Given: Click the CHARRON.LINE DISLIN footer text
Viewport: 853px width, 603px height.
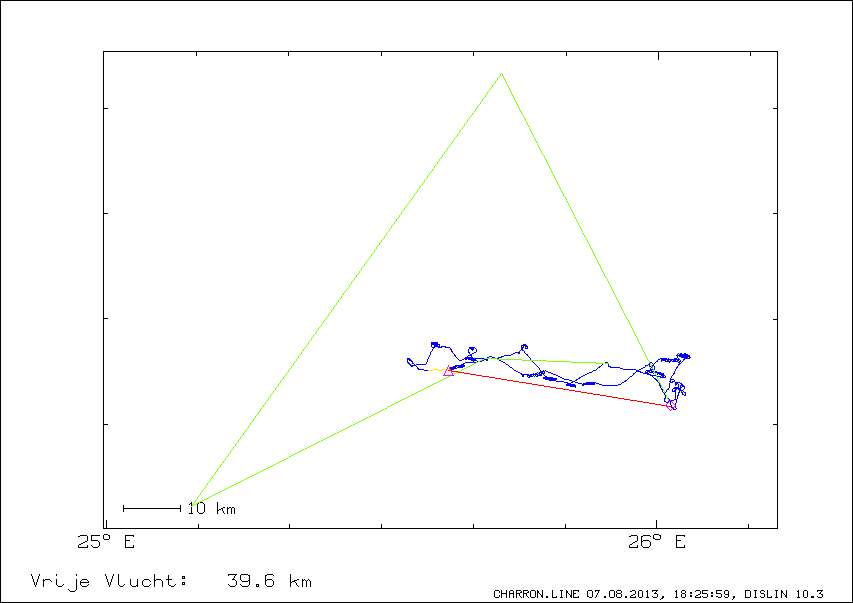Looking at the screenshot, I should (658, 594).
